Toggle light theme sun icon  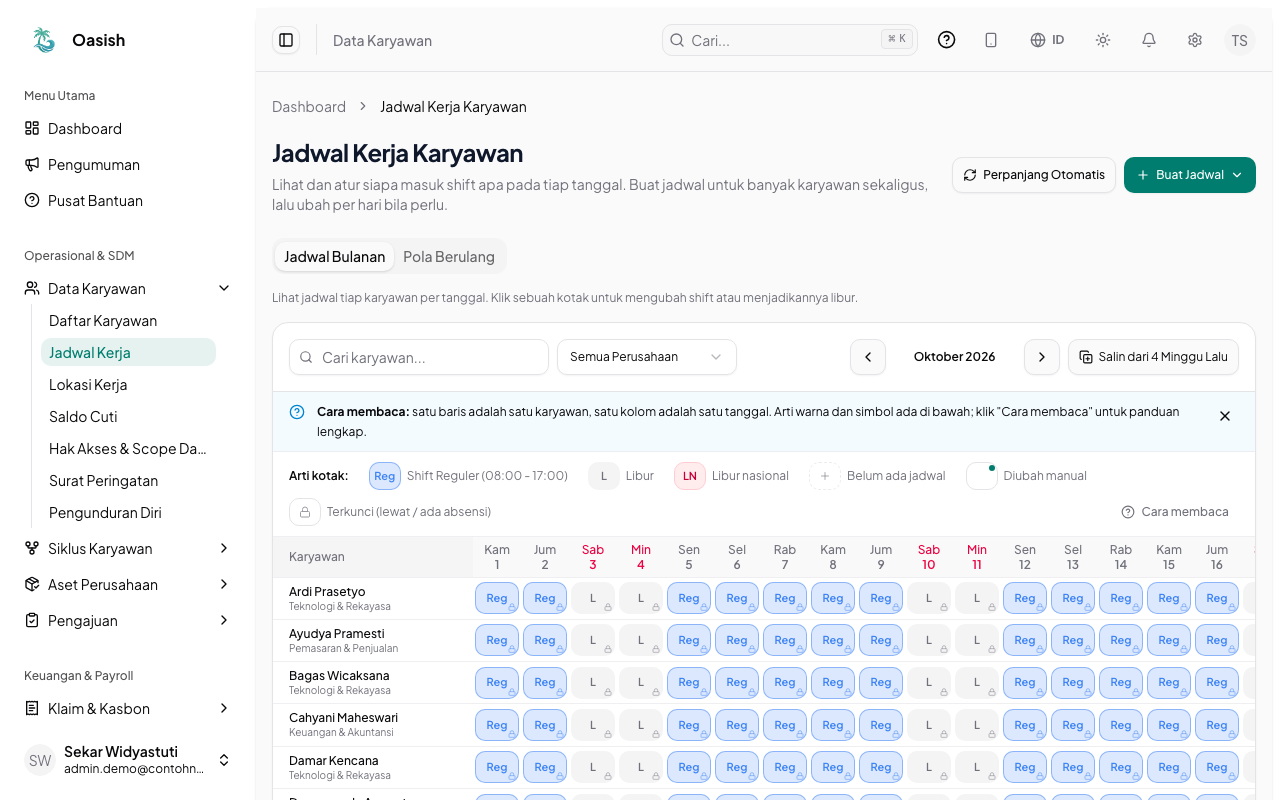[1103, 40]
